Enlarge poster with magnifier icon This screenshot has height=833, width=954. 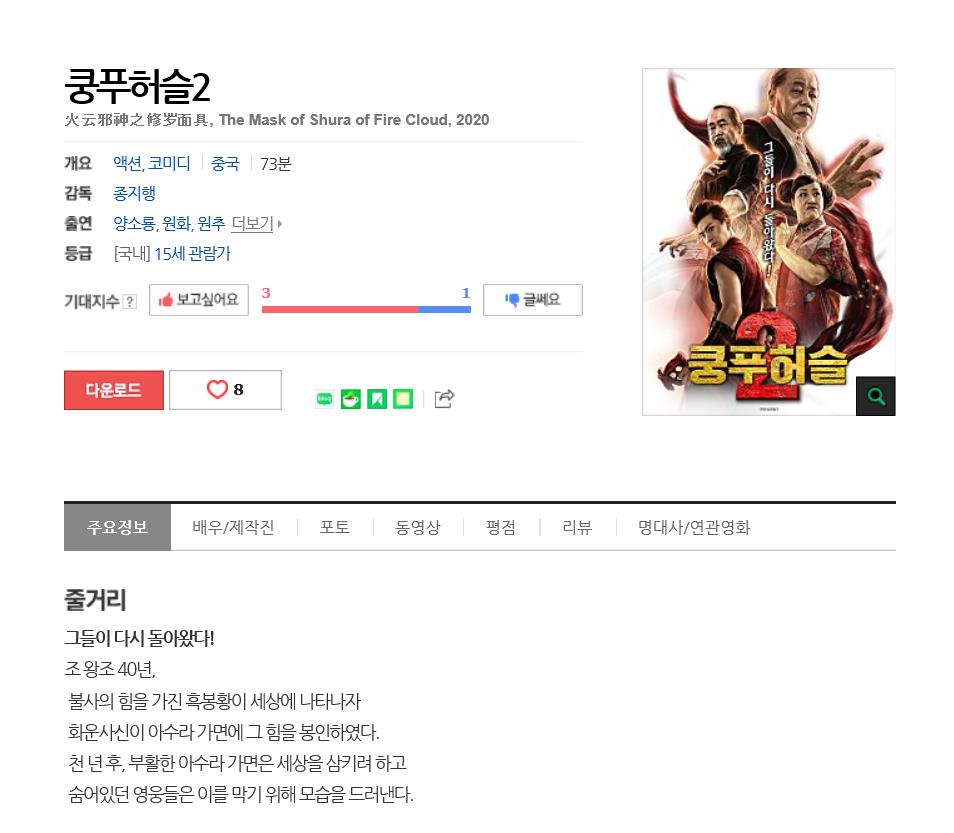[876, 396]
